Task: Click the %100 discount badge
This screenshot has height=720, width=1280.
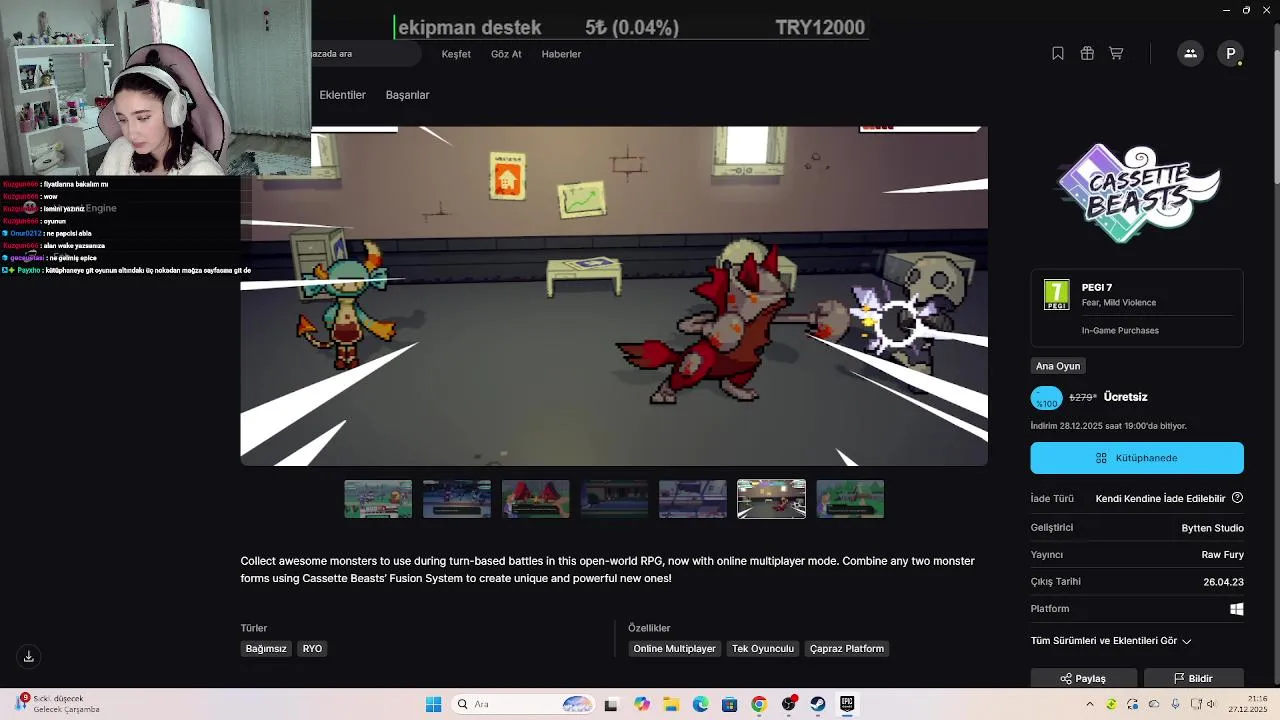Action: tap(1047, 398)
